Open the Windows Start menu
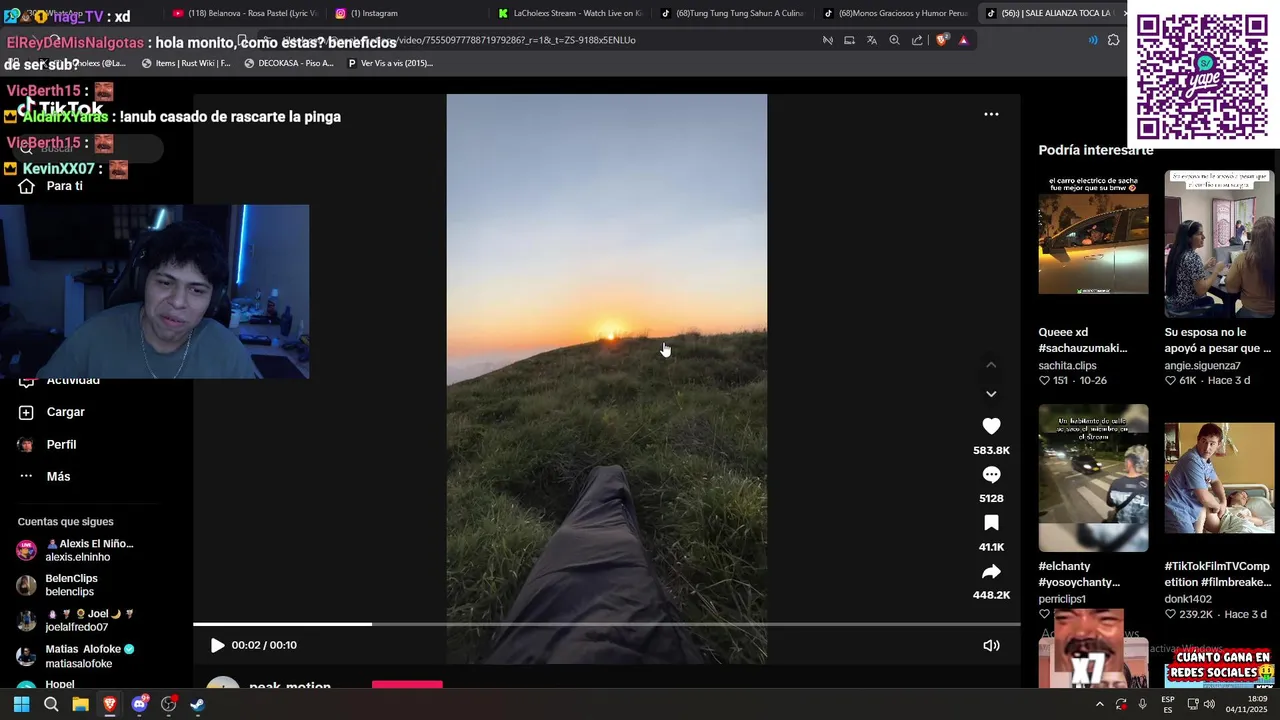 (21, 704)
